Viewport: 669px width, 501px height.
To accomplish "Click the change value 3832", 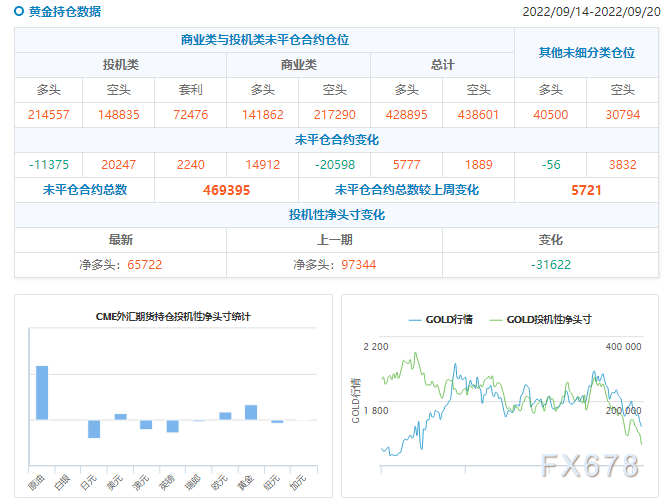I will tap(622, 165).
